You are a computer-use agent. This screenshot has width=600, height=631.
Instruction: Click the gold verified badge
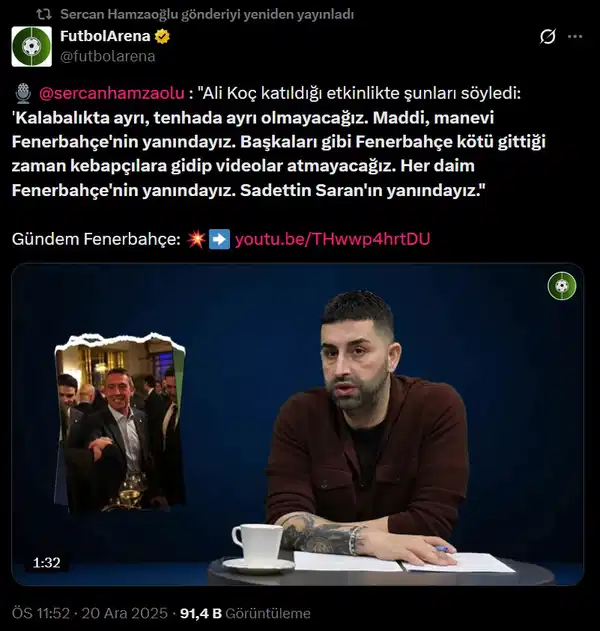tap(162, 36)
